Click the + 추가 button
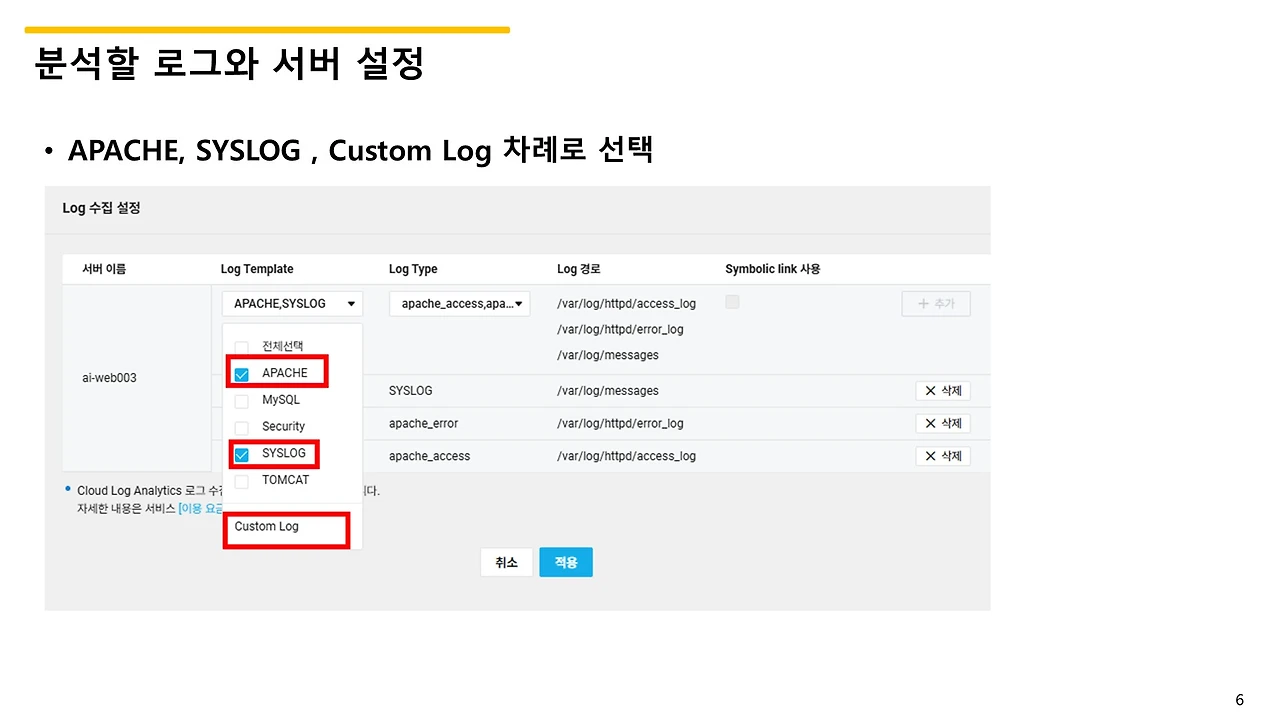Screen dimensions: 1280x720 tap(936, 304)
